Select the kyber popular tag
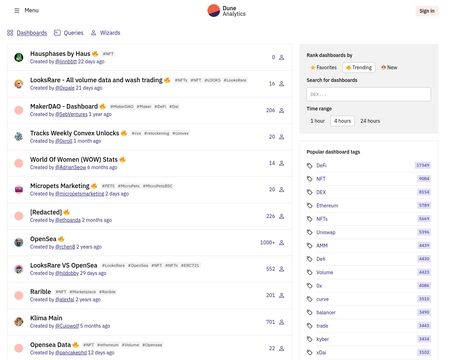 click(322, 339)
